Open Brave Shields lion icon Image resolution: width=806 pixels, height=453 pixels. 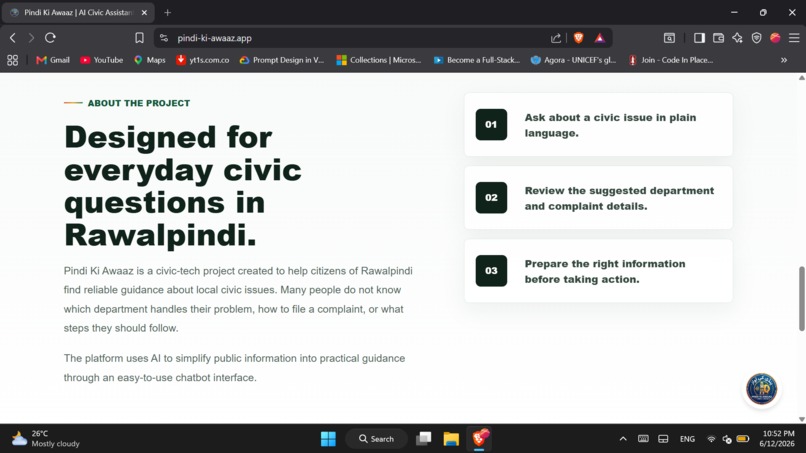pos(578,38)
